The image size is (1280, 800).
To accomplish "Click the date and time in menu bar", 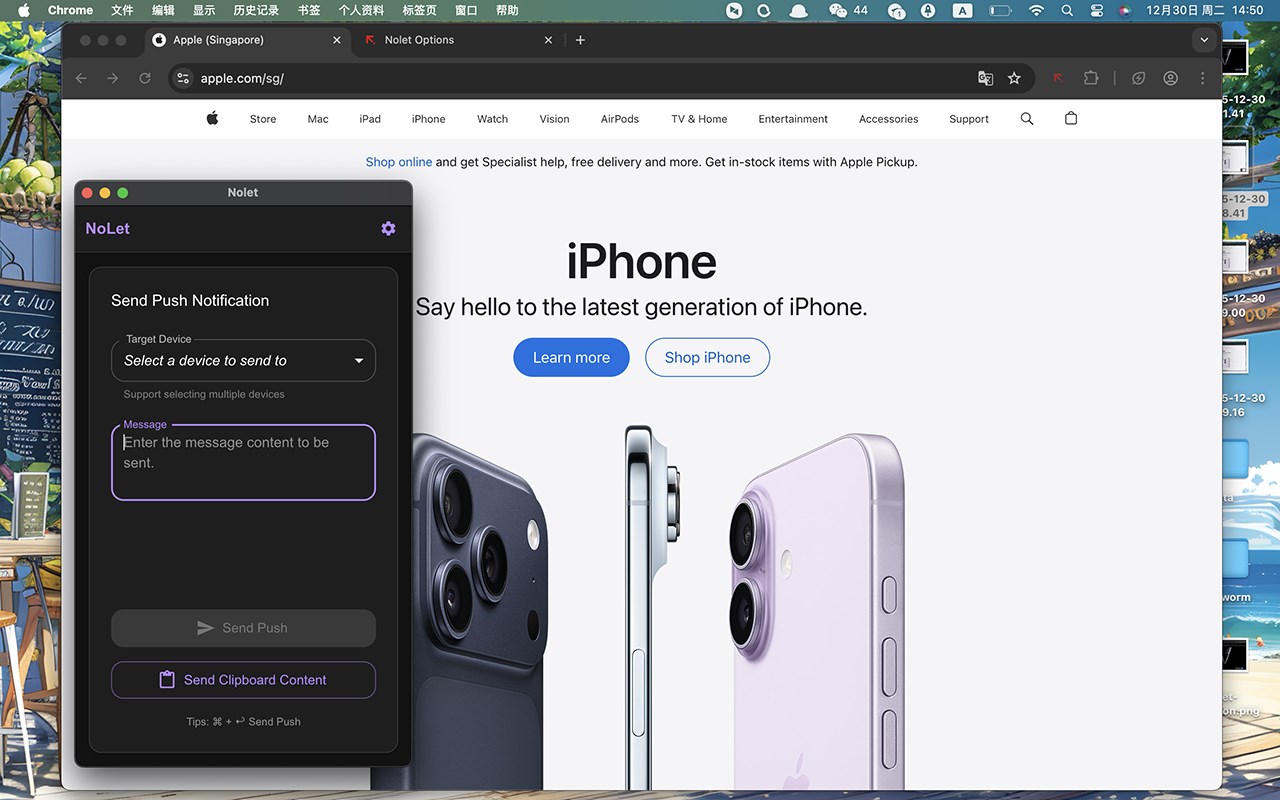I will pos(1204,10).
